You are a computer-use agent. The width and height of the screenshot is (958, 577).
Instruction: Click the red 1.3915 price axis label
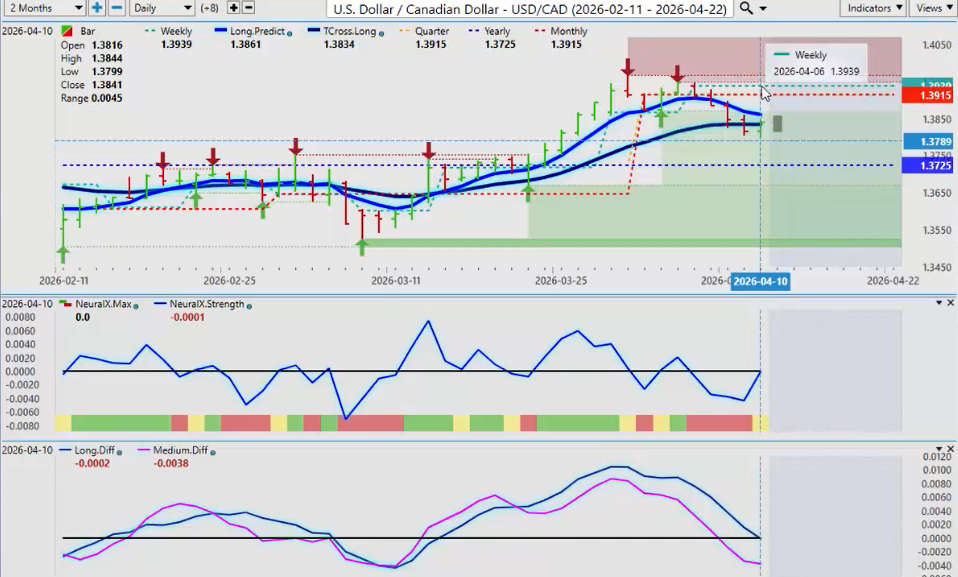coord(925,95)
